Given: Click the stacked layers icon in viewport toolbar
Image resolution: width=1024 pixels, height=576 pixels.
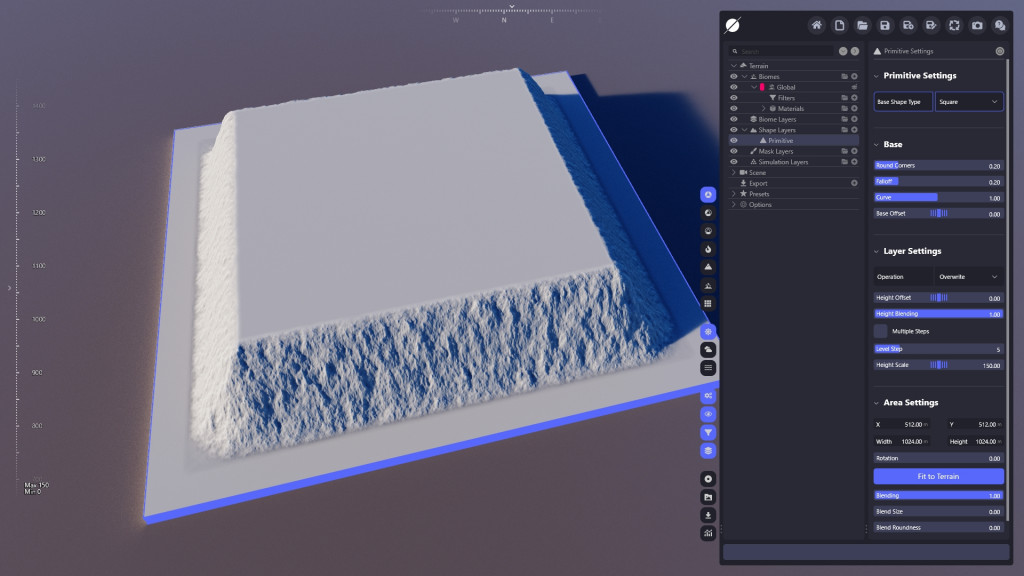Looking at the screenshot, I should point(708,451).
